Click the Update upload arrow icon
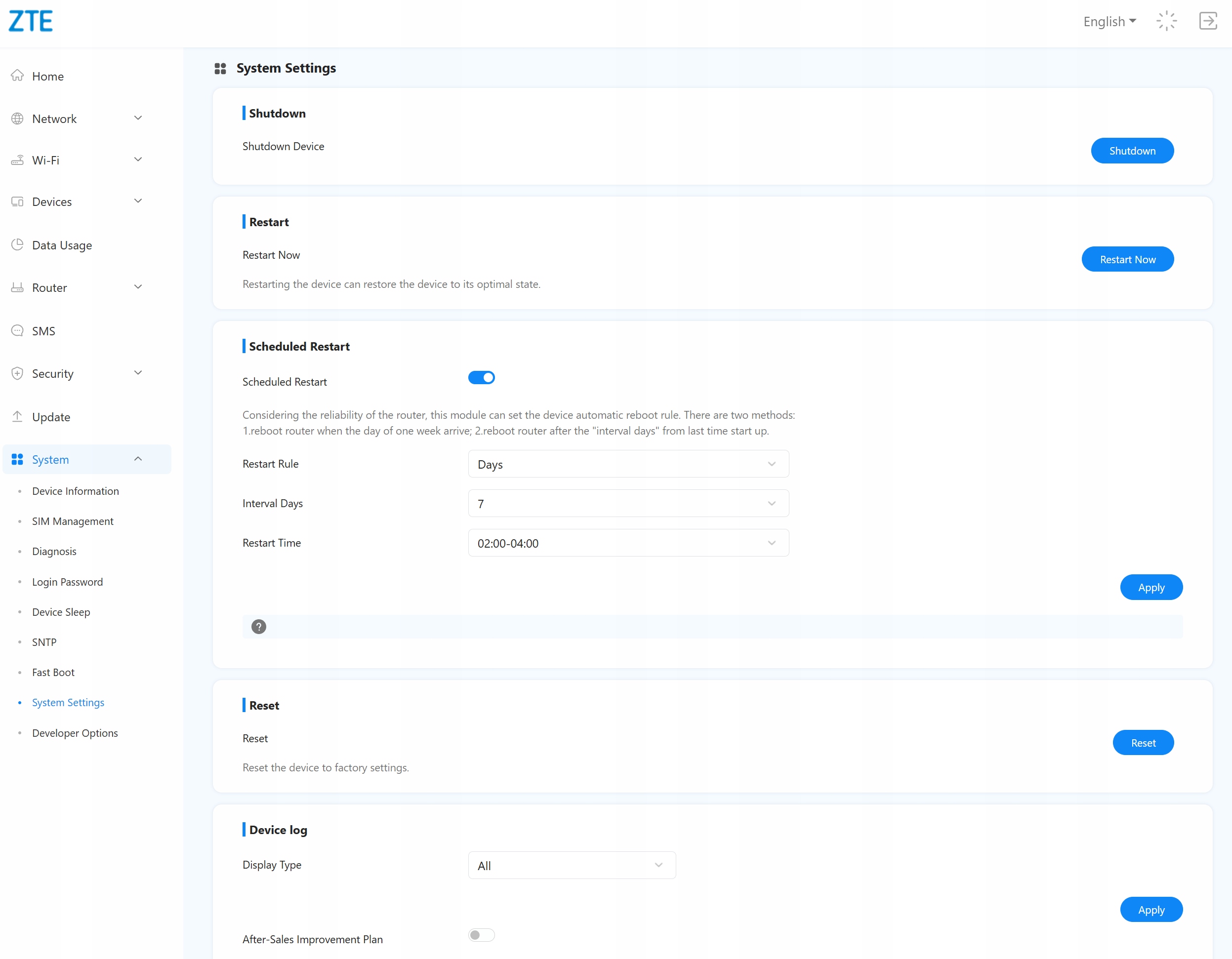 coord(17,417)
